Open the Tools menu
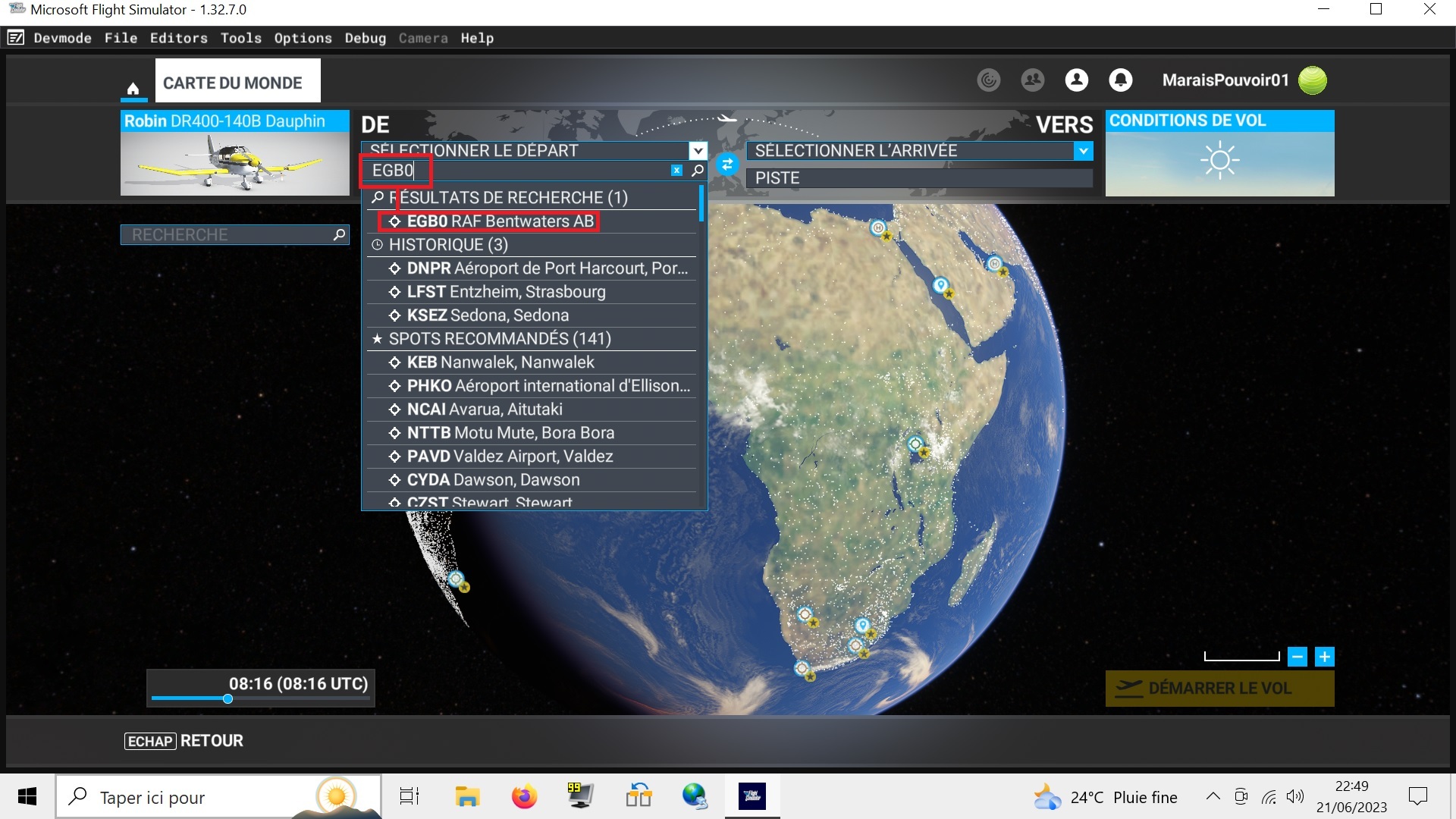Image resolution: width=1456 pixels, height=819 pixels. click(240, 38)
